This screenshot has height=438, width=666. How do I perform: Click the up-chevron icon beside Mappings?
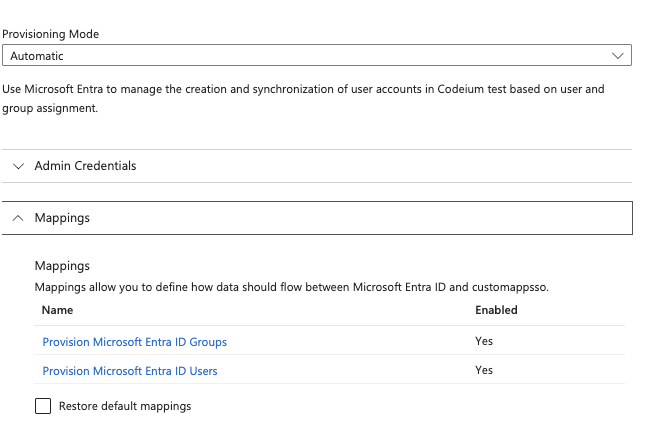[x=18, y=217]
